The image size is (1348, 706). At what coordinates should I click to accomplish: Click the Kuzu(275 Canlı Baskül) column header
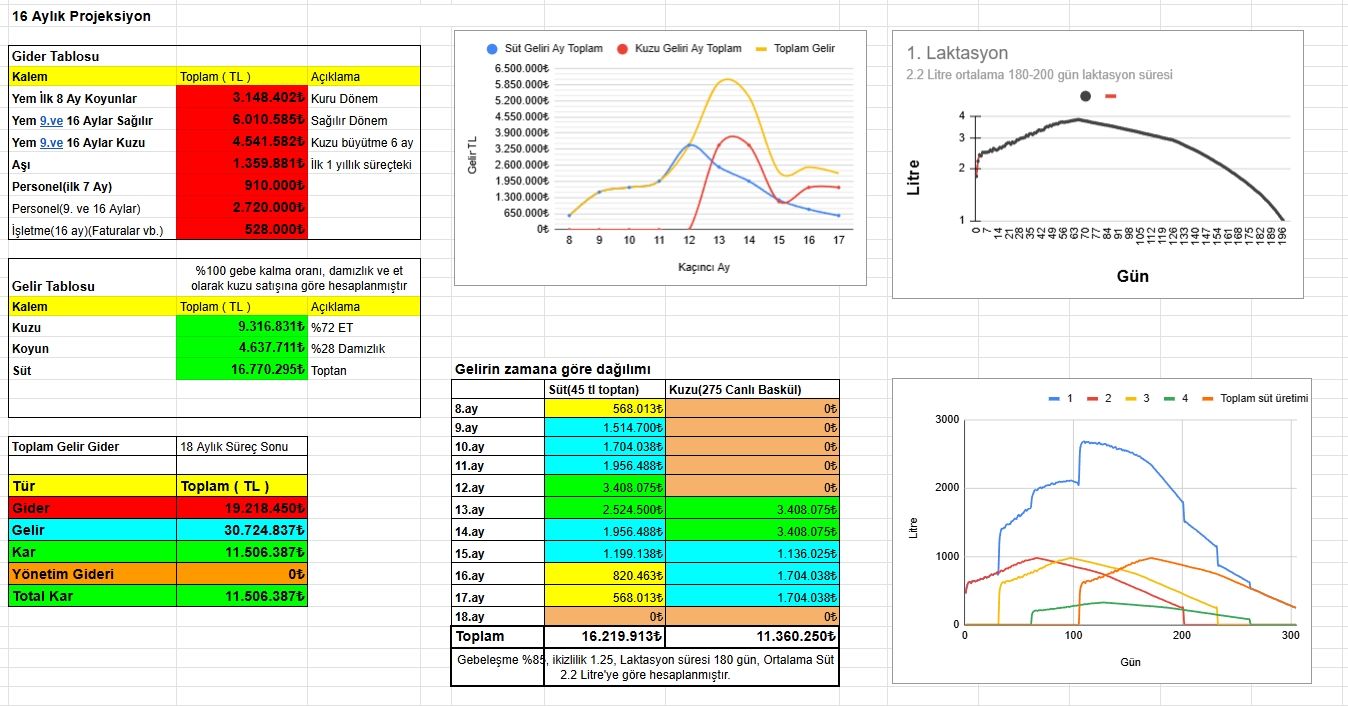(752, 389)
